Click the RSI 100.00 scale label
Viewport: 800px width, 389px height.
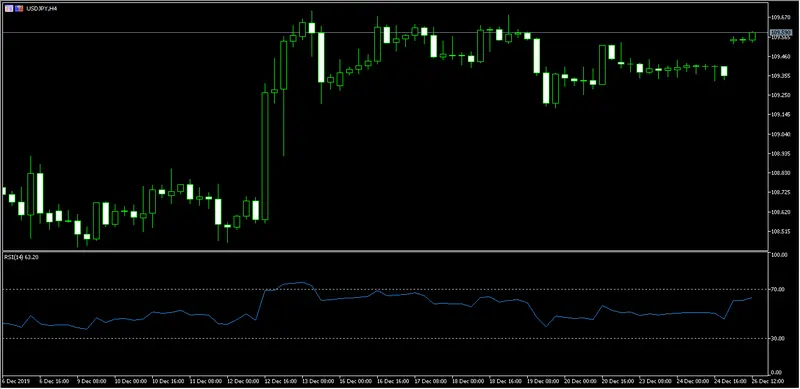pos(778,255)
